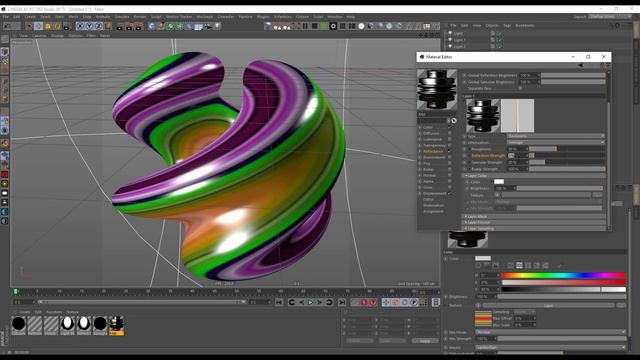This screenshot has width=640, height=360.
Task: Click the coordinate system icon next to Z
Action: (x=108, y=26)
